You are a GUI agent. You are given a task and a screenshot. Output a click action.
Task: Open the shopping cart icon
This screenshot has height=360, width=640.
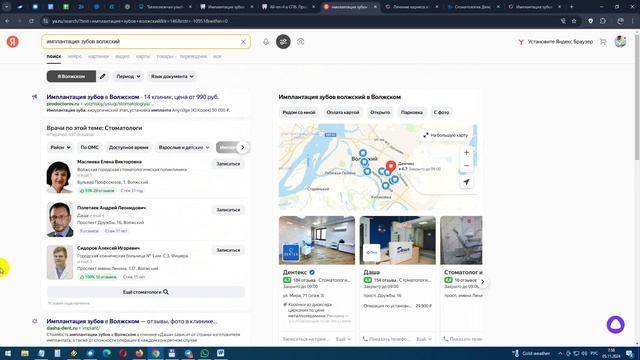(x=603, y=42)
